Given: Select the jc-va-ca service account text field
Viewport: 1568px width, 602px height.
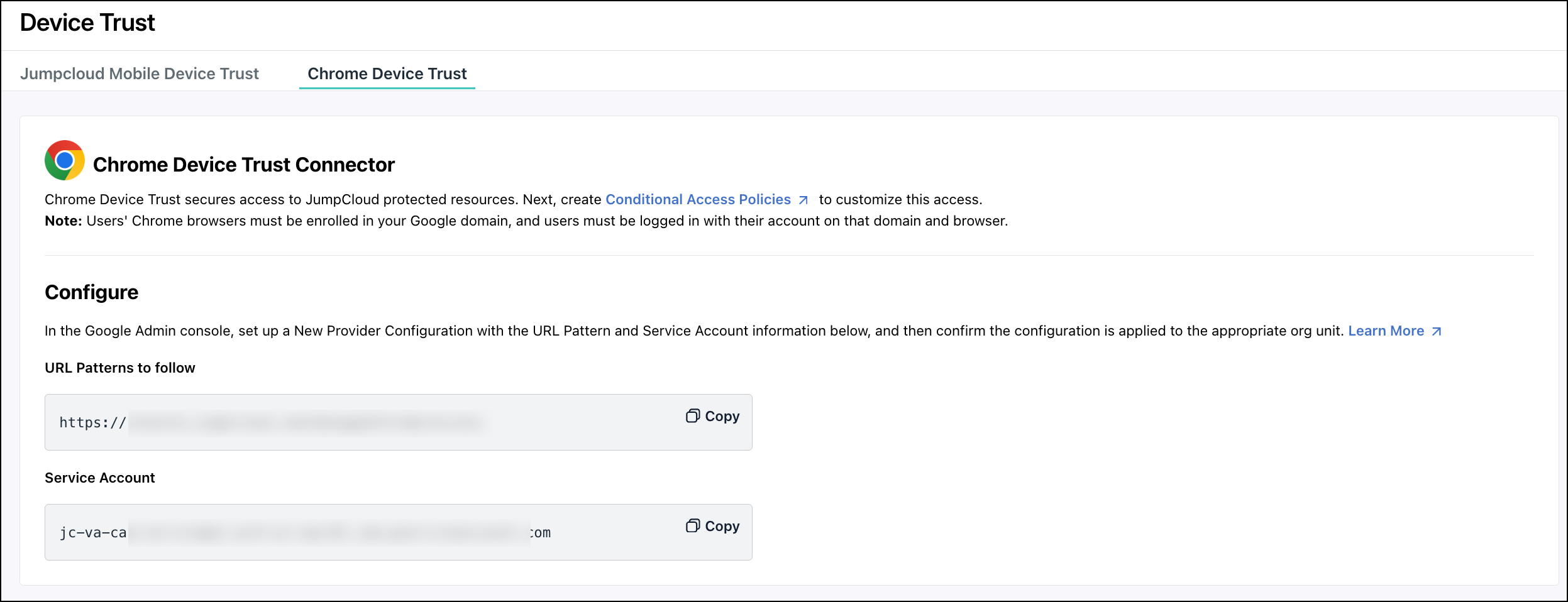Looking at the screenshot, I should (x=283, y=532).
